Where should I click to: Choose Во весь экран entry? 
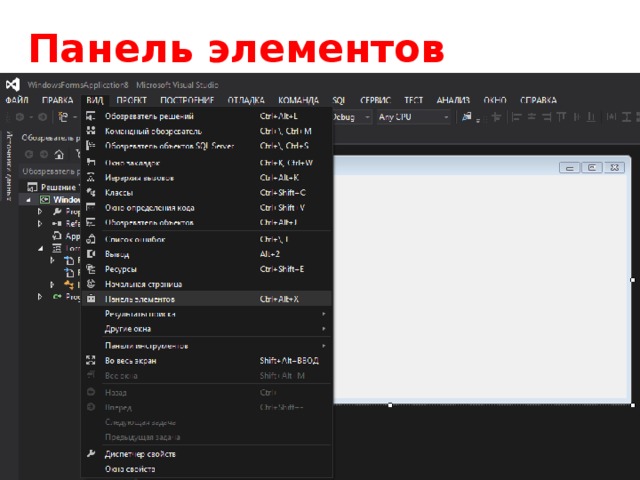tap(207, 360)
